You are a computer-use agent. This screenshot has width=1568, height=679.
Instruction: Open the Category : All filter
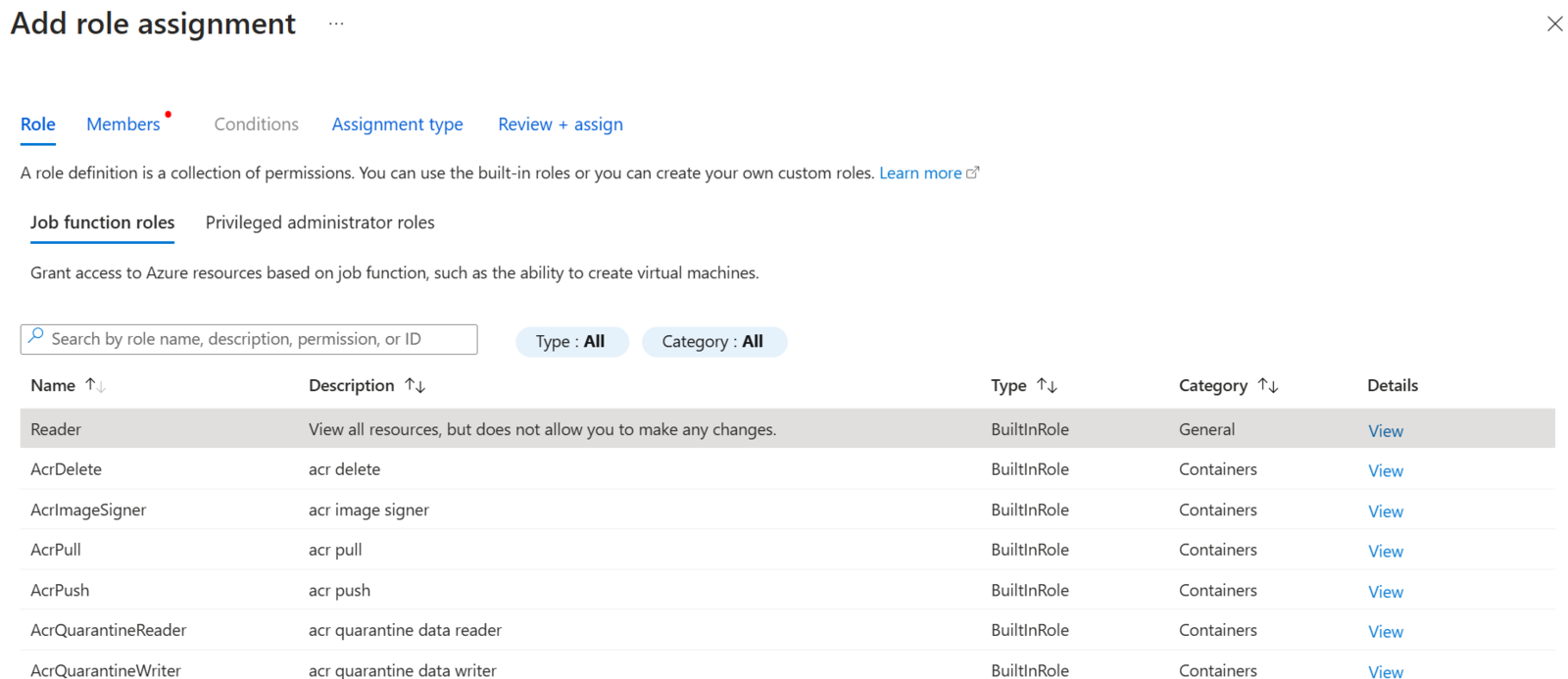click(x=713, y=342)
